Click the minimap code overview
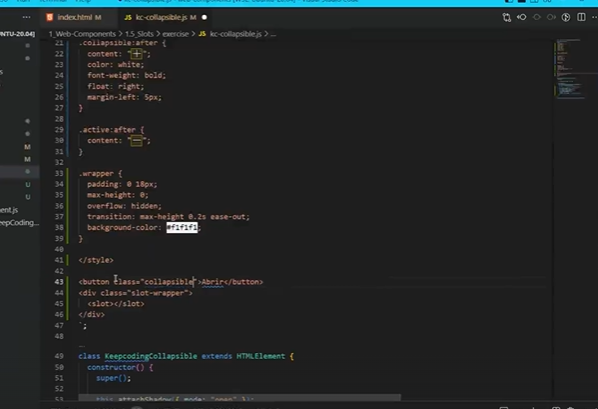The image size is (598, 409). click(570, 69)
